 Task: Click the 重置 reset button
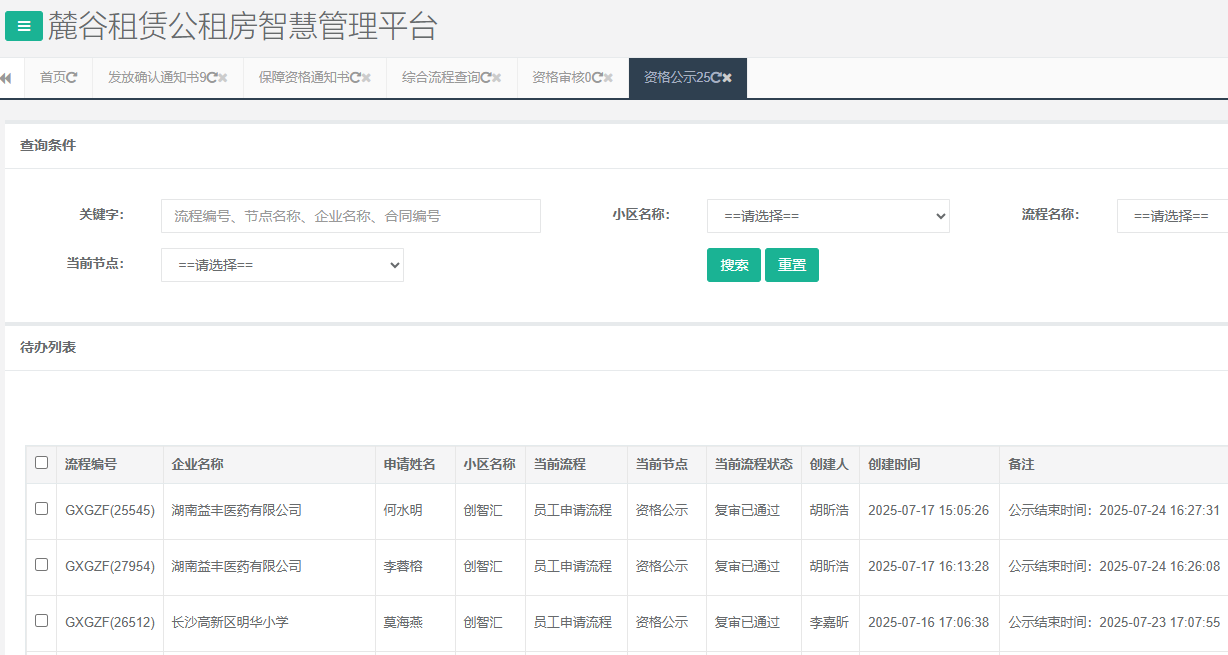click(792, 265)
